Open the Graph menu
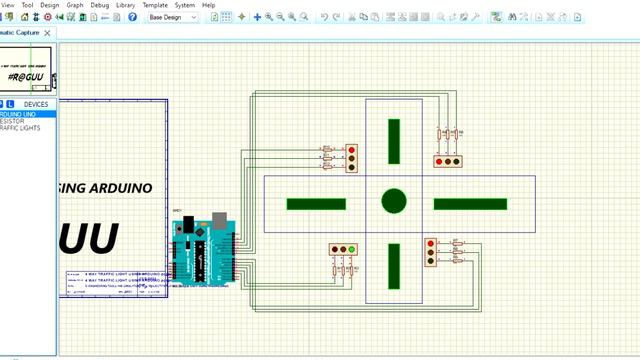The height and width of the screenshot is (360, 640). [75, 5]
